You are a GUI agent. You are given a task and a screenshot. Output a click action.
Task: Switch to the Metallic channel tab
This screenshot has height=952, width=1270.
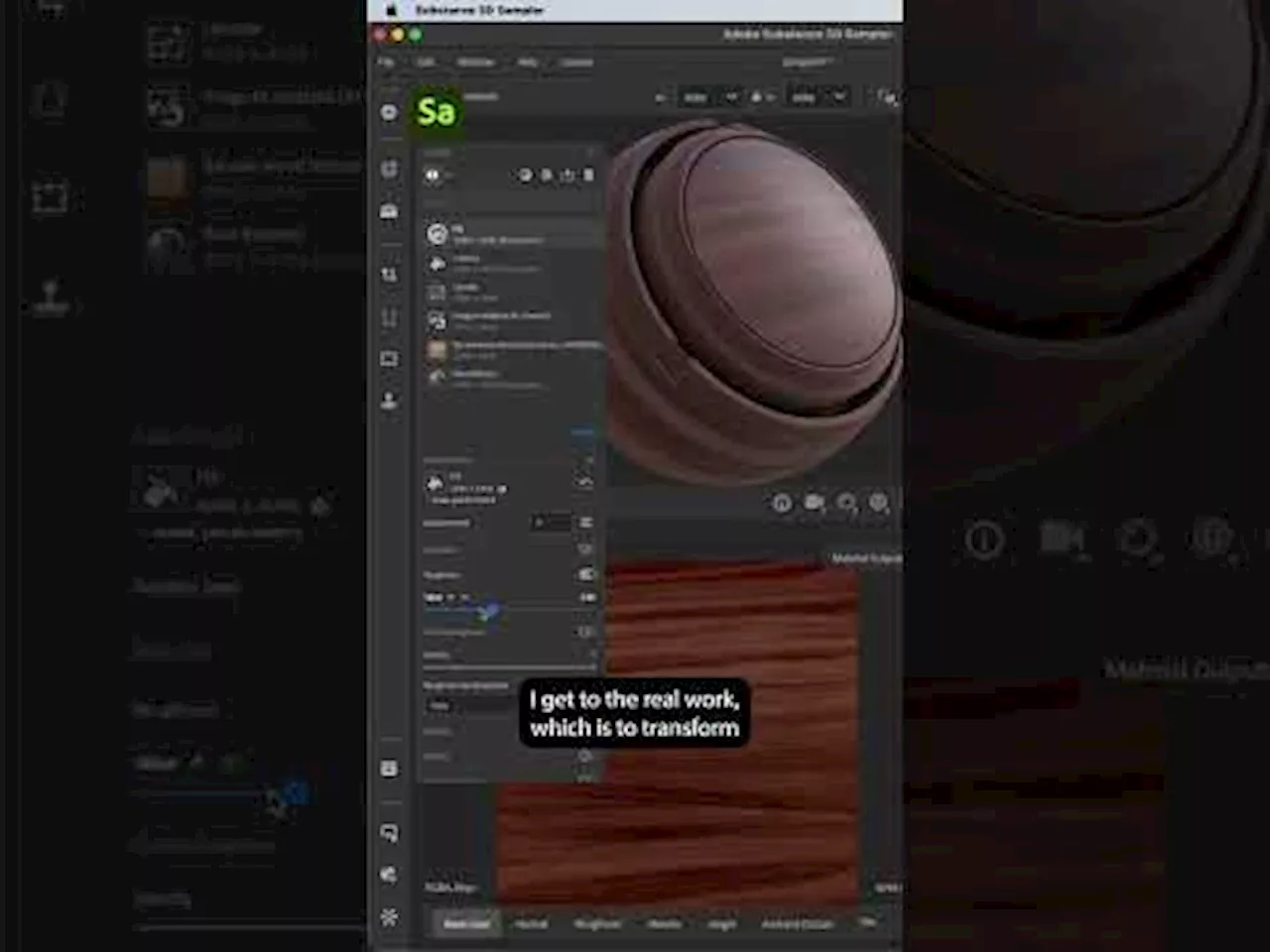coord(664,924)
